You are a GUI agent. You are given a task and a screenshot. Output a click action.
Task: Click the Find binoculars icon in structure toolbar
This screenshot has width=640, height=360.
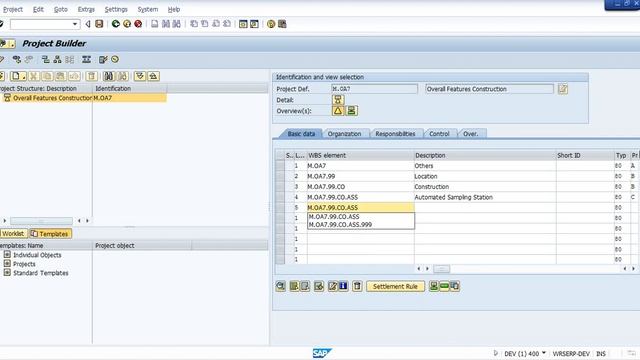[x=108, y=76]
